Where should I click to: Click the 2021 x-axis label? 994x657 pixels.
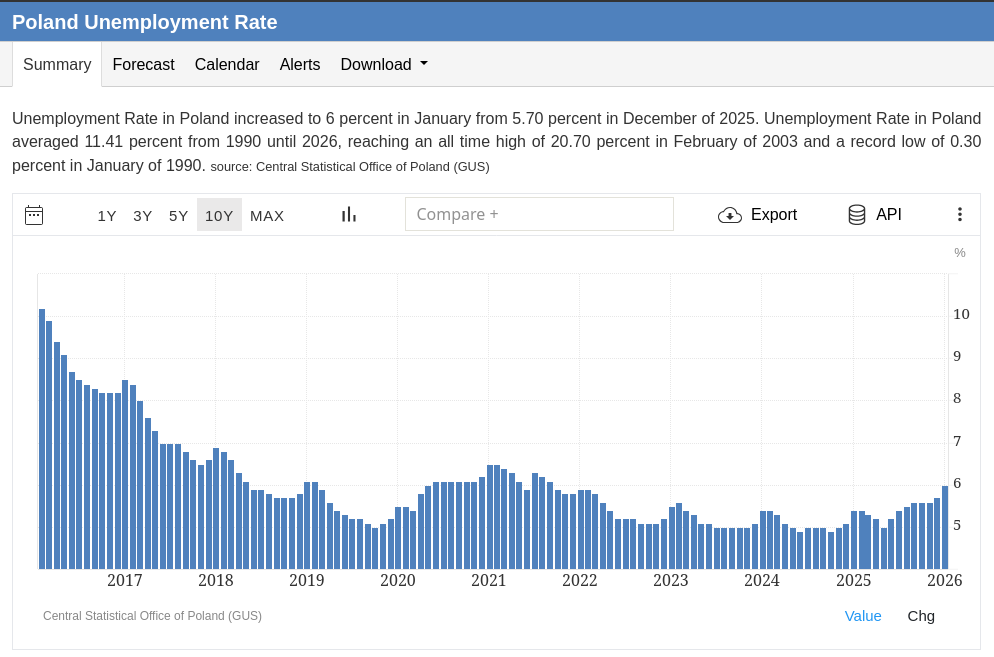point(488,580)
